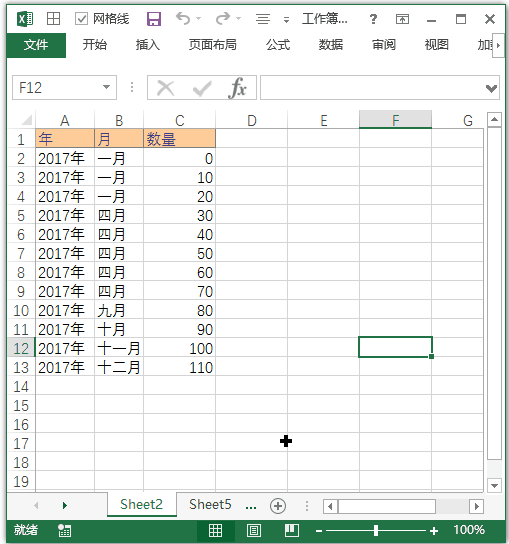Zoom out with the minus button
509x544 pixels.
[319, 531]
